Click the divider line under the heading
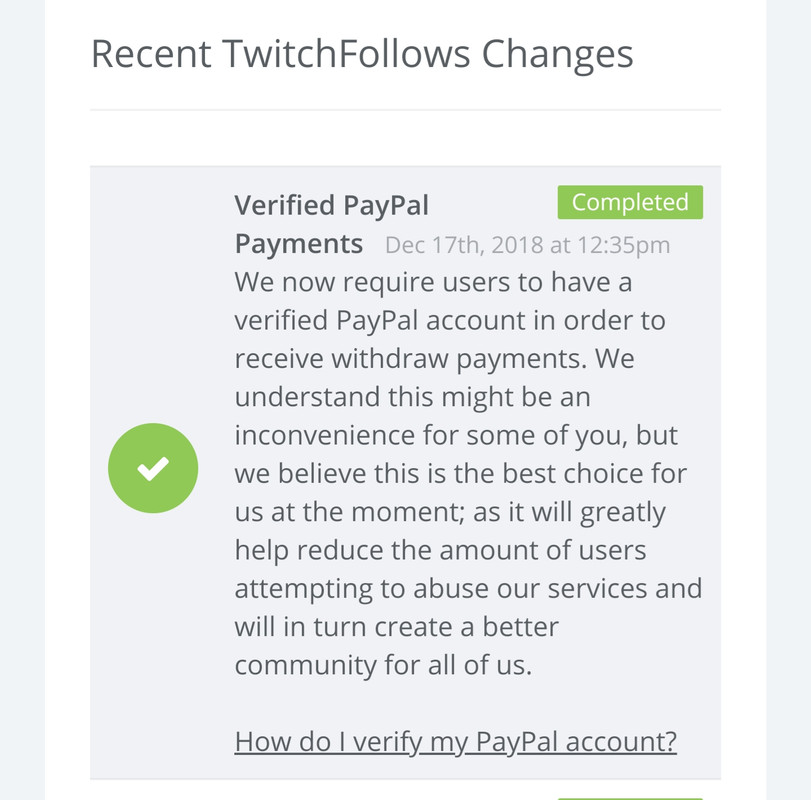This screenshot has width=811, height=800. pos(406,110)
